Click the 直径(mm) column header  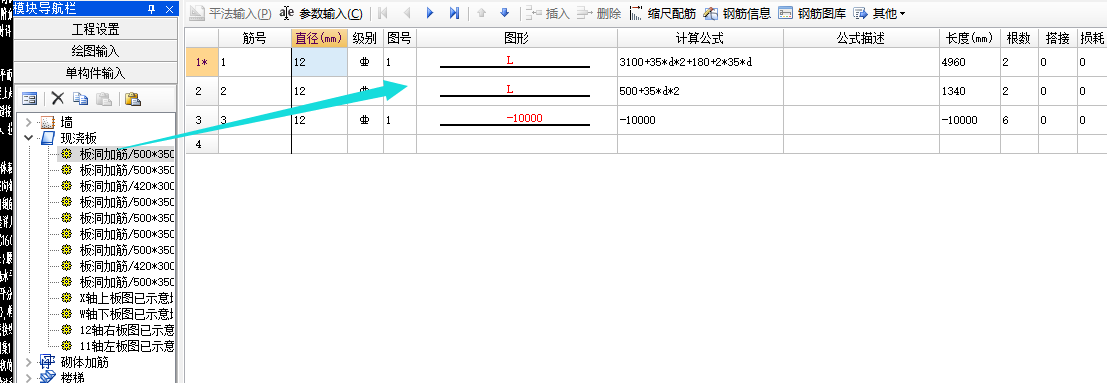[319, 38]
